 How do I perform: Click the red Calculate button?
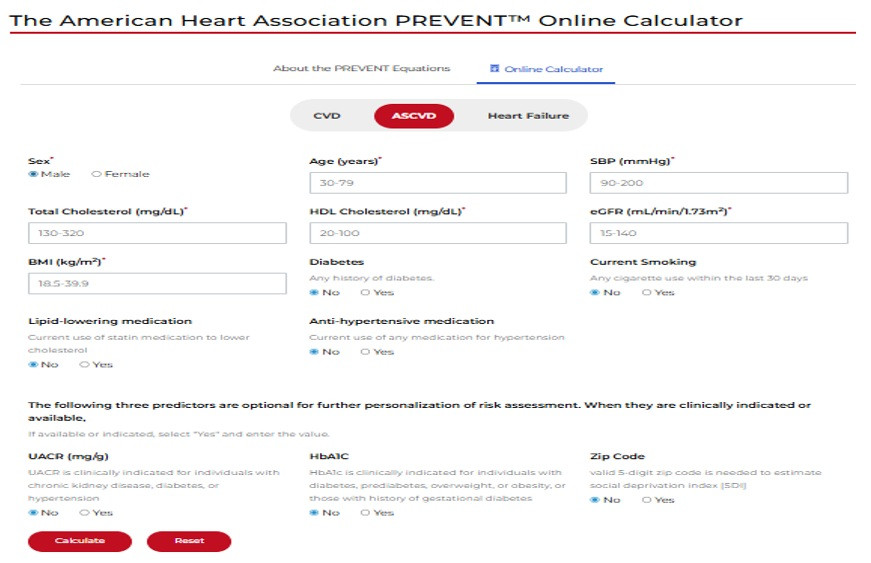(x=80, y=541)
